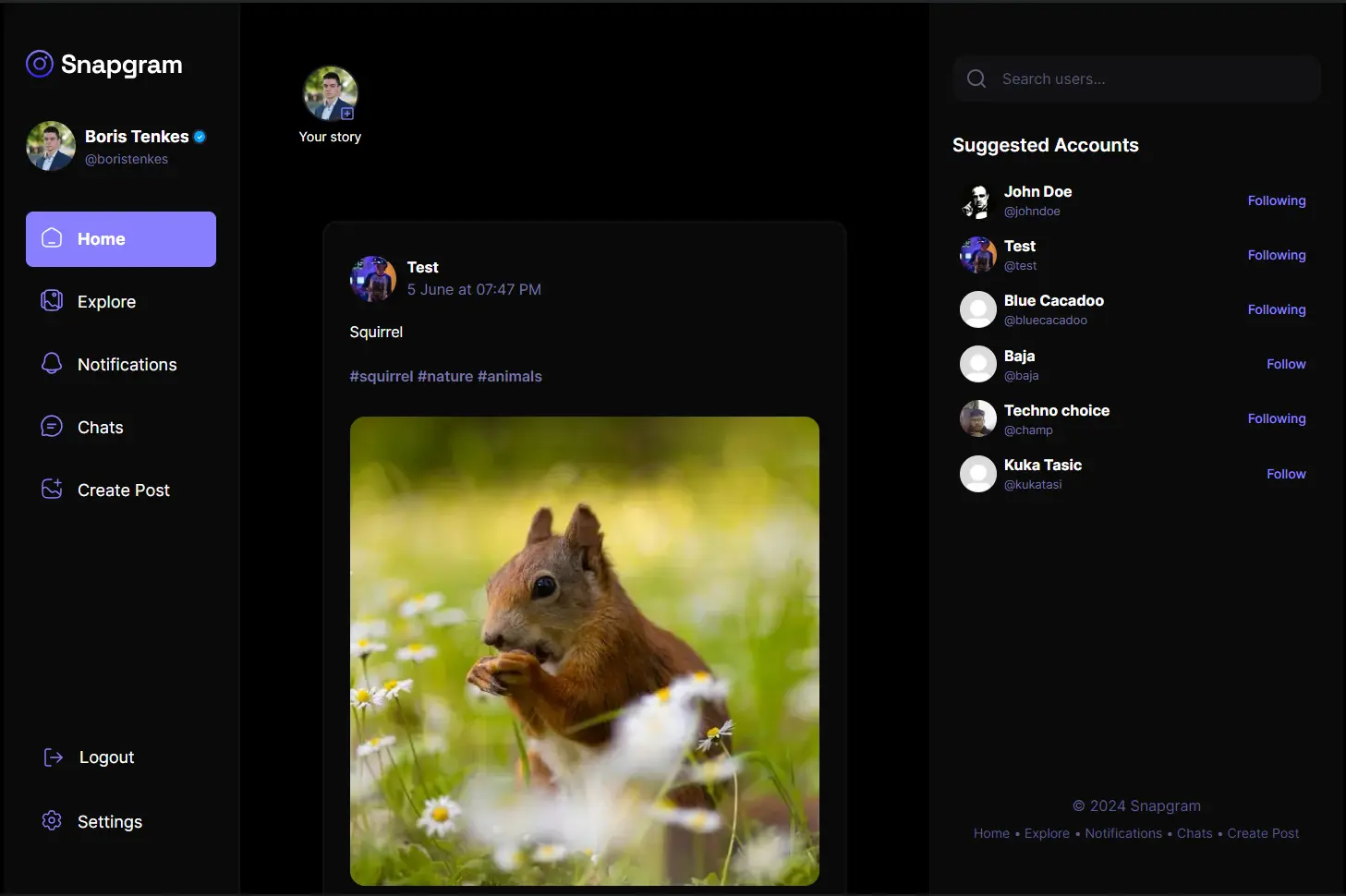1346x896 pixels.
Task: Click the search magnifier icon
Action: pyautogui.click(x=976, y=79)
